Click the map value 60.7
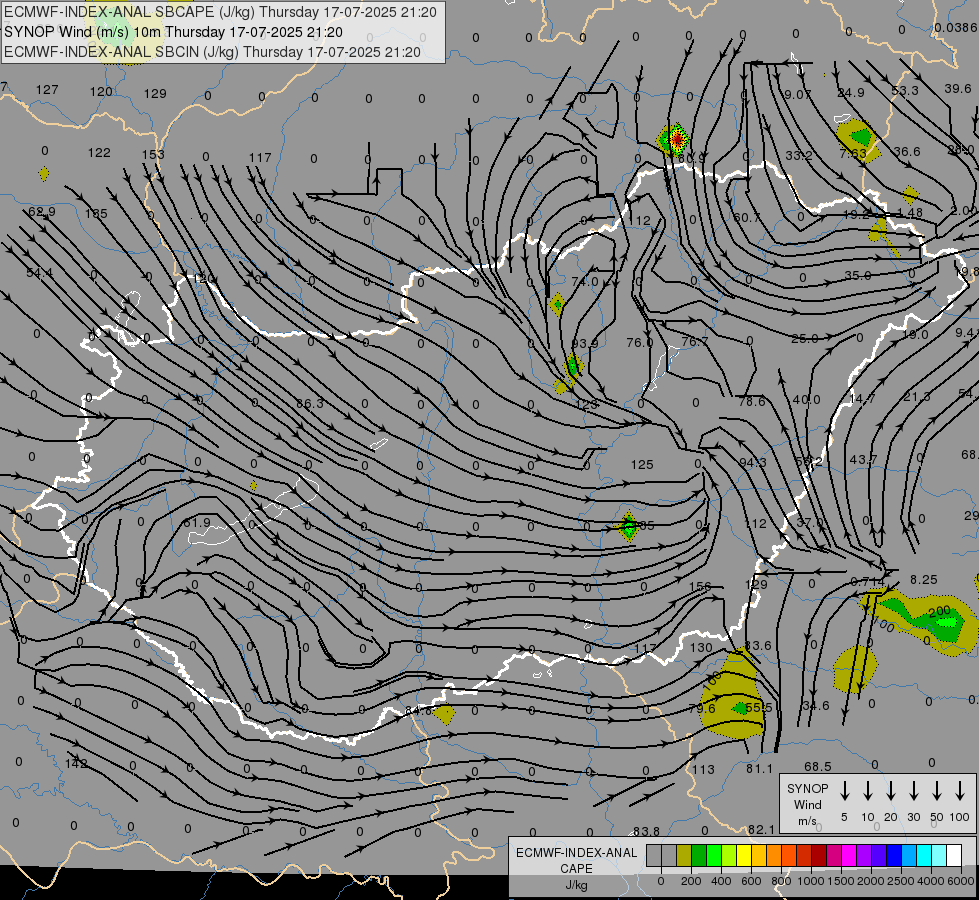Viewport: 979px width, 900px height. pyautogui.click(x=747, y=217)
